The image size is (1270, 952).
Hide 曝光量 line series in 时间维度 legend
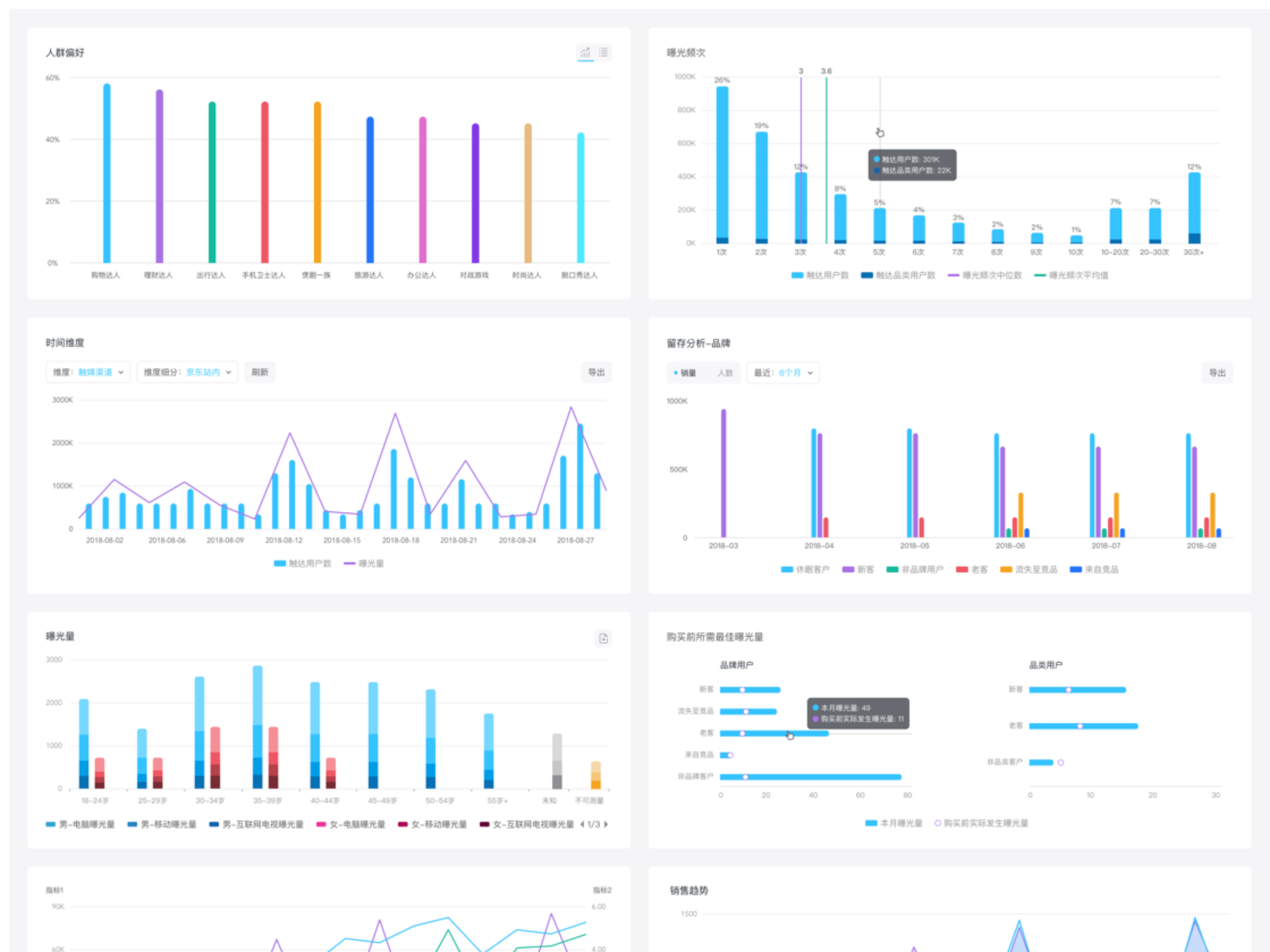tap(350, 563)
